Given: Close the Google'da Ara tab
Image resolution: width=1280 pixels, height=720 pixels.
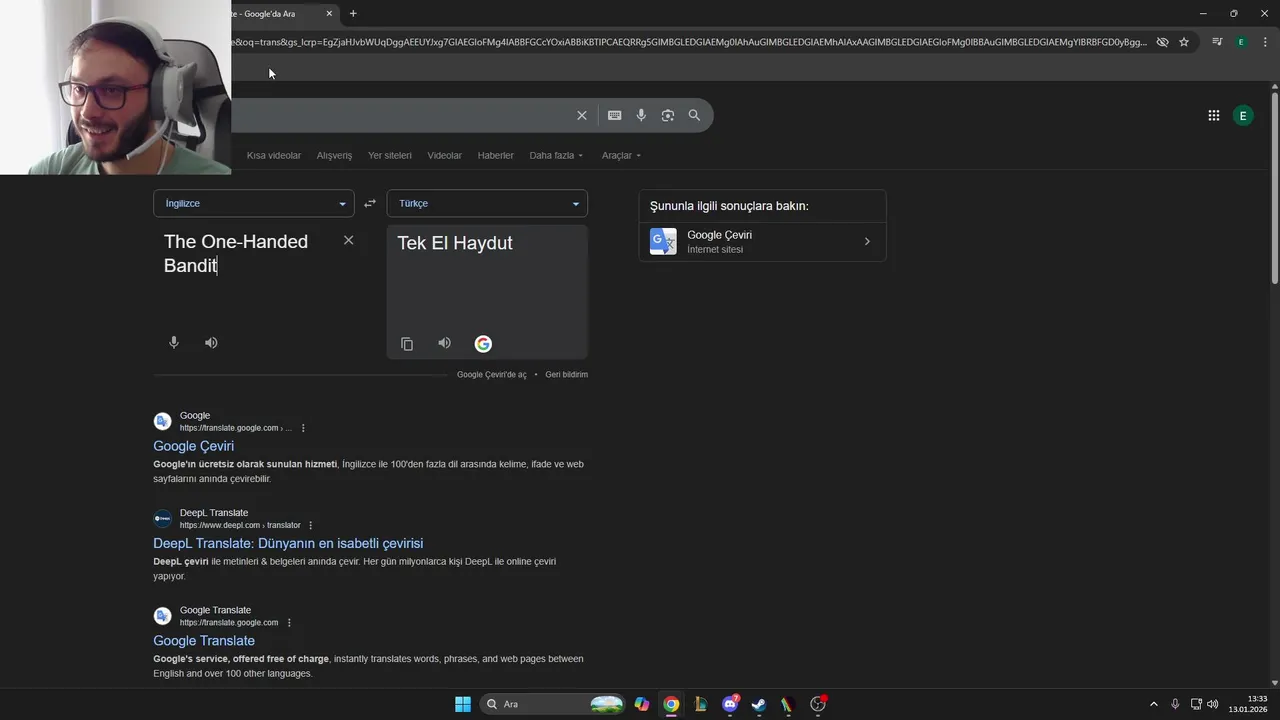Looking at the screenshot, I should 329,13.
